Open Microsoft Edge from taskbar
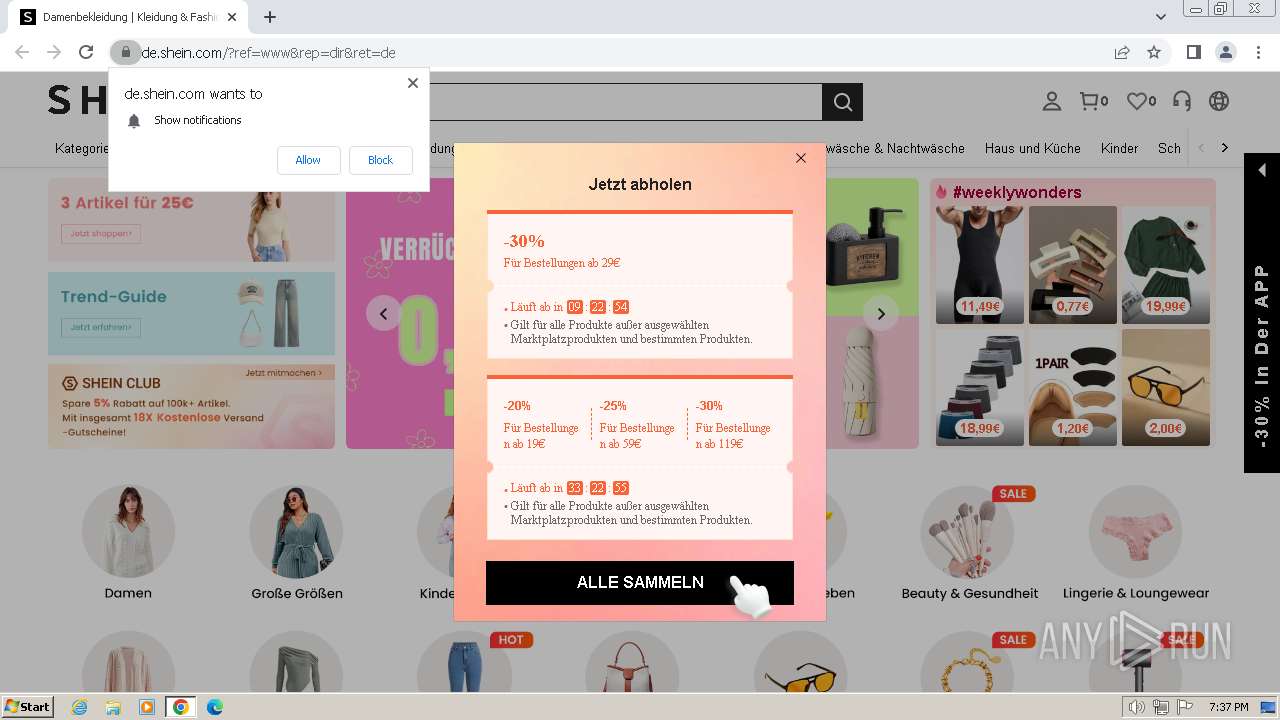Screen dimensions: 1280x720 pyautogui.click(x=214, y=707)
